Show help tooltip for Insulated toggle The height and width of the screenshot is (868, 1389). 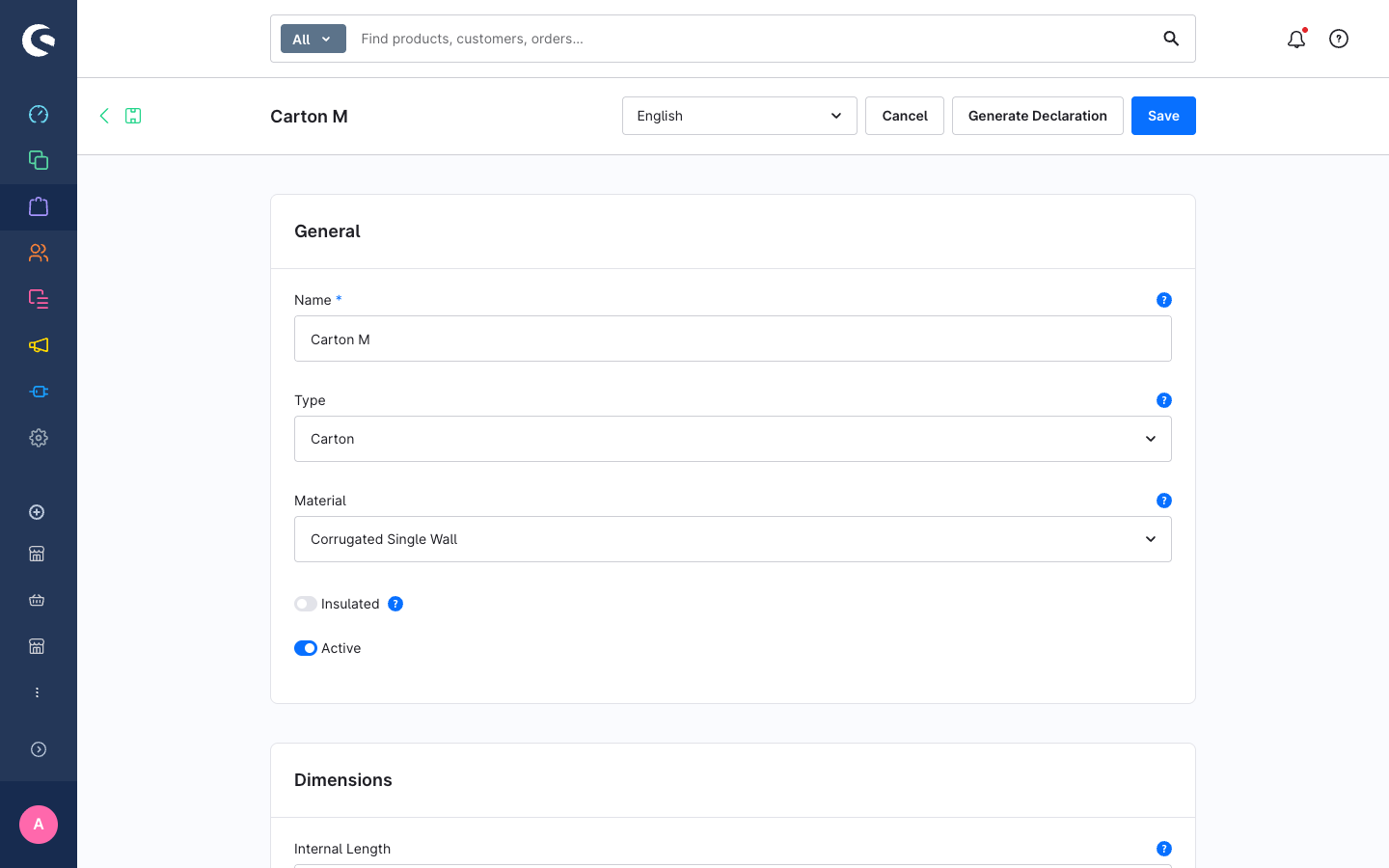(x=395, y=604)
